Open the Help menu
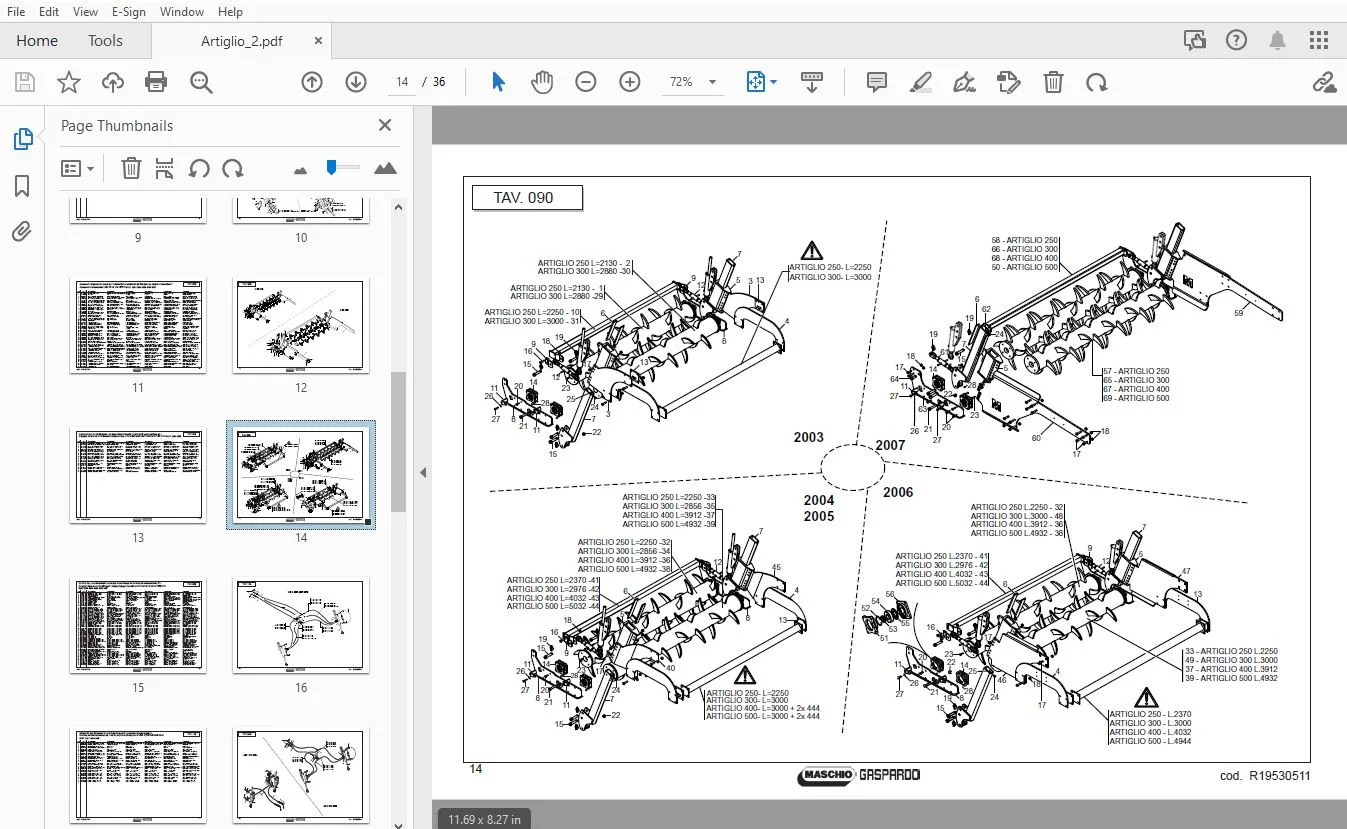The height and width of the screenshot is (829, 1347). click(230, 12)
